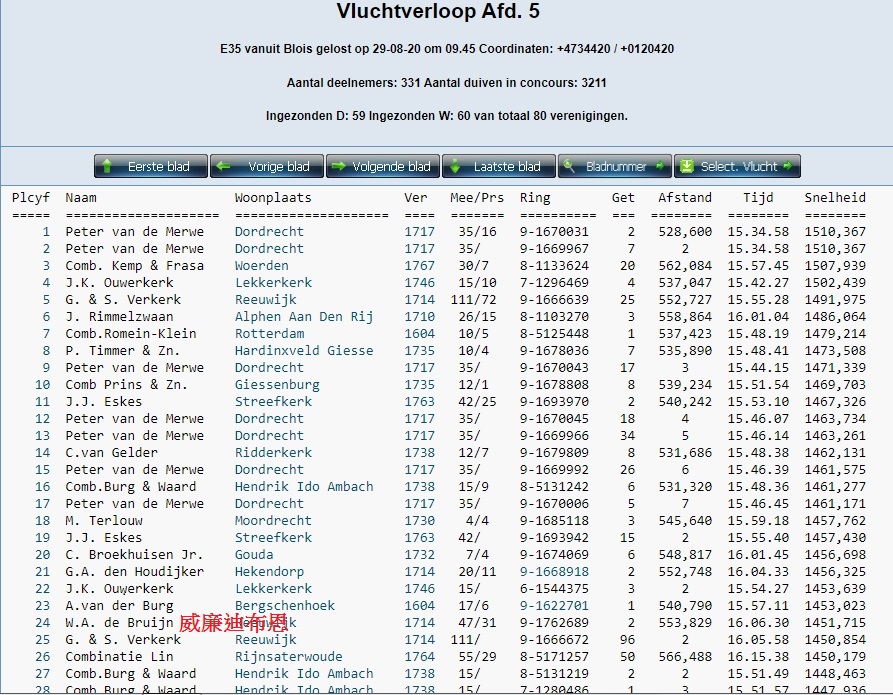Open Moordrecht town link
Image resolution: width=893 pixels, height=695 pixels.
tap(273, 521)
